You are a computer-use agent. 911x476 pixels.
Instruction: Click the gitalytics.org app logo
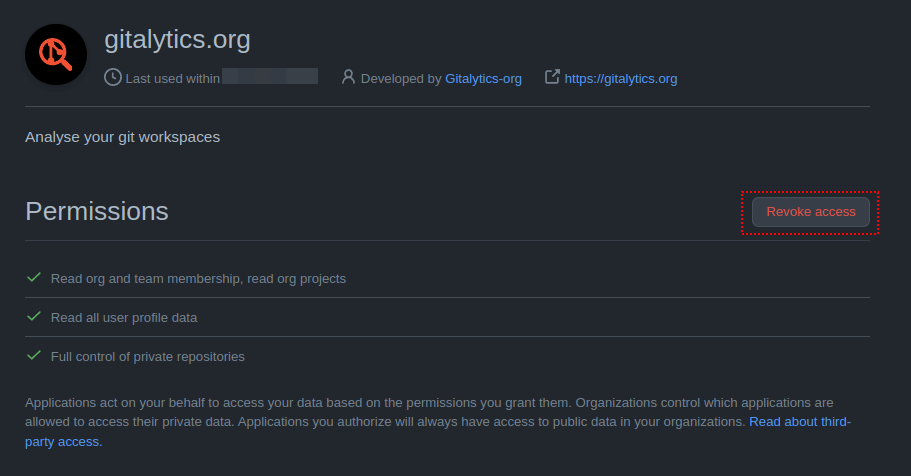point(56,55)
